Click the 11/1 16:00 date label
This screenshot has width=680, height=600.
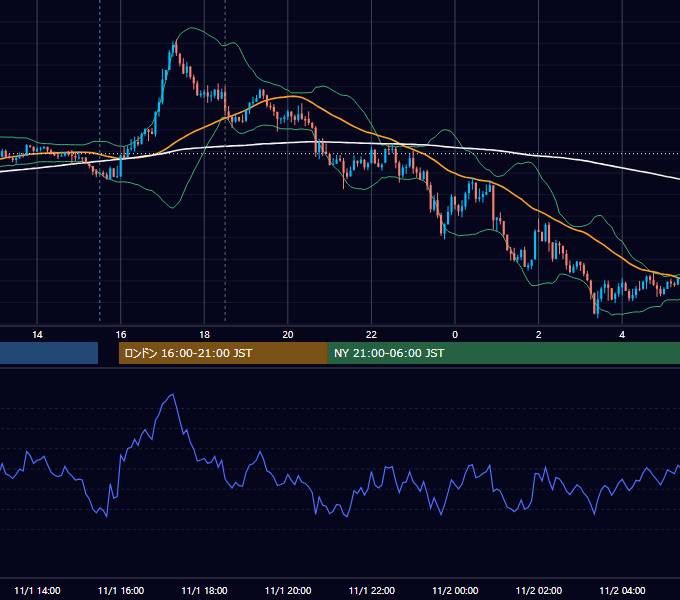[x=121, y=590]
